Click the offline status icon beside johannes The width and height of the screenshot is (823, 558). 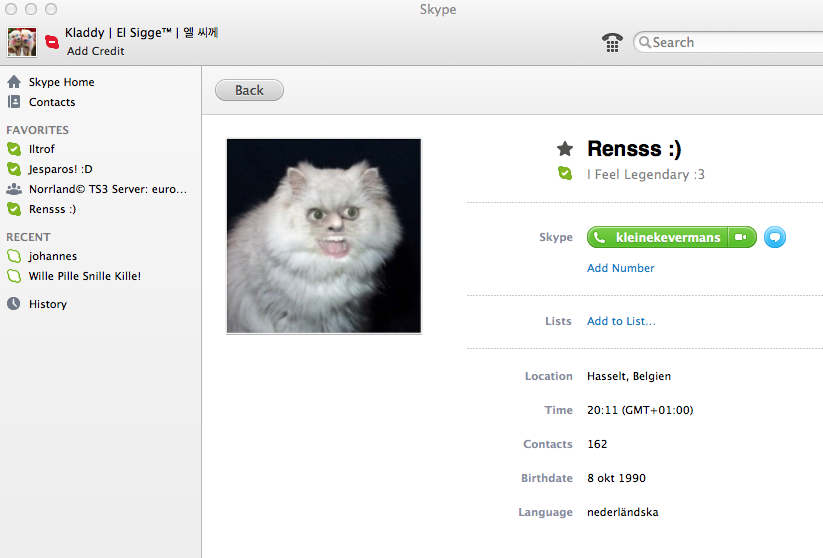coord(14,256)
